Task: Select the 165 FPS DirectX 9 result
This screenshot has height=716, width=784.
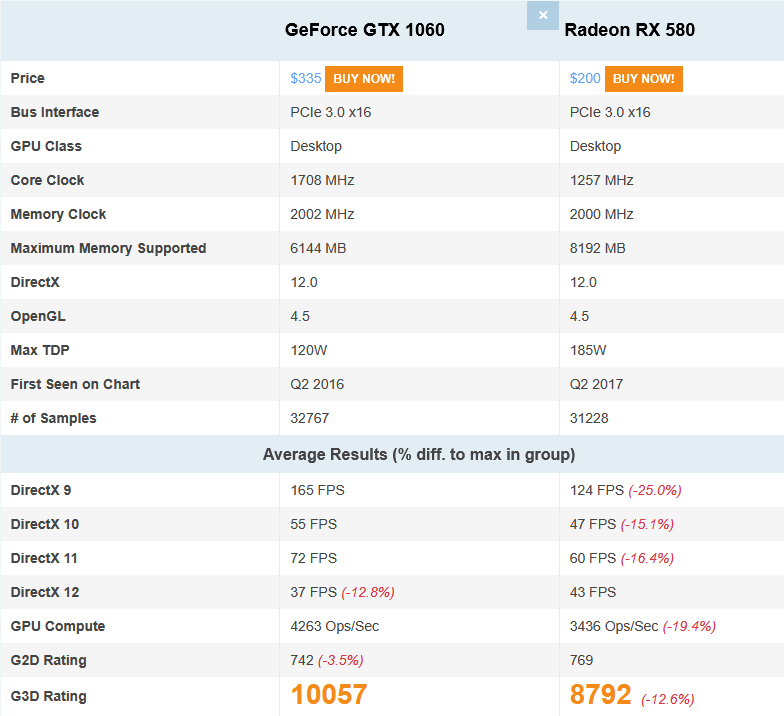Action: (x=318, y=490)
